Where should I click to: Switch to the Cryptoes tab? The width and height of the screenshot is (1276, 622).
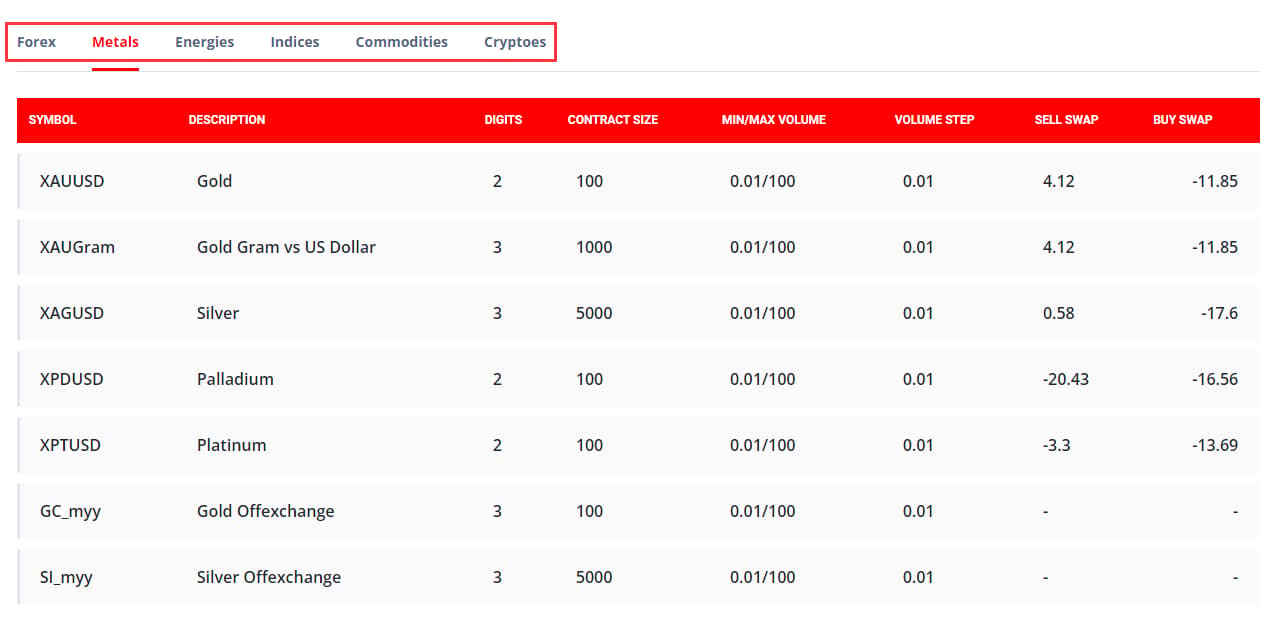click(515, 42)
